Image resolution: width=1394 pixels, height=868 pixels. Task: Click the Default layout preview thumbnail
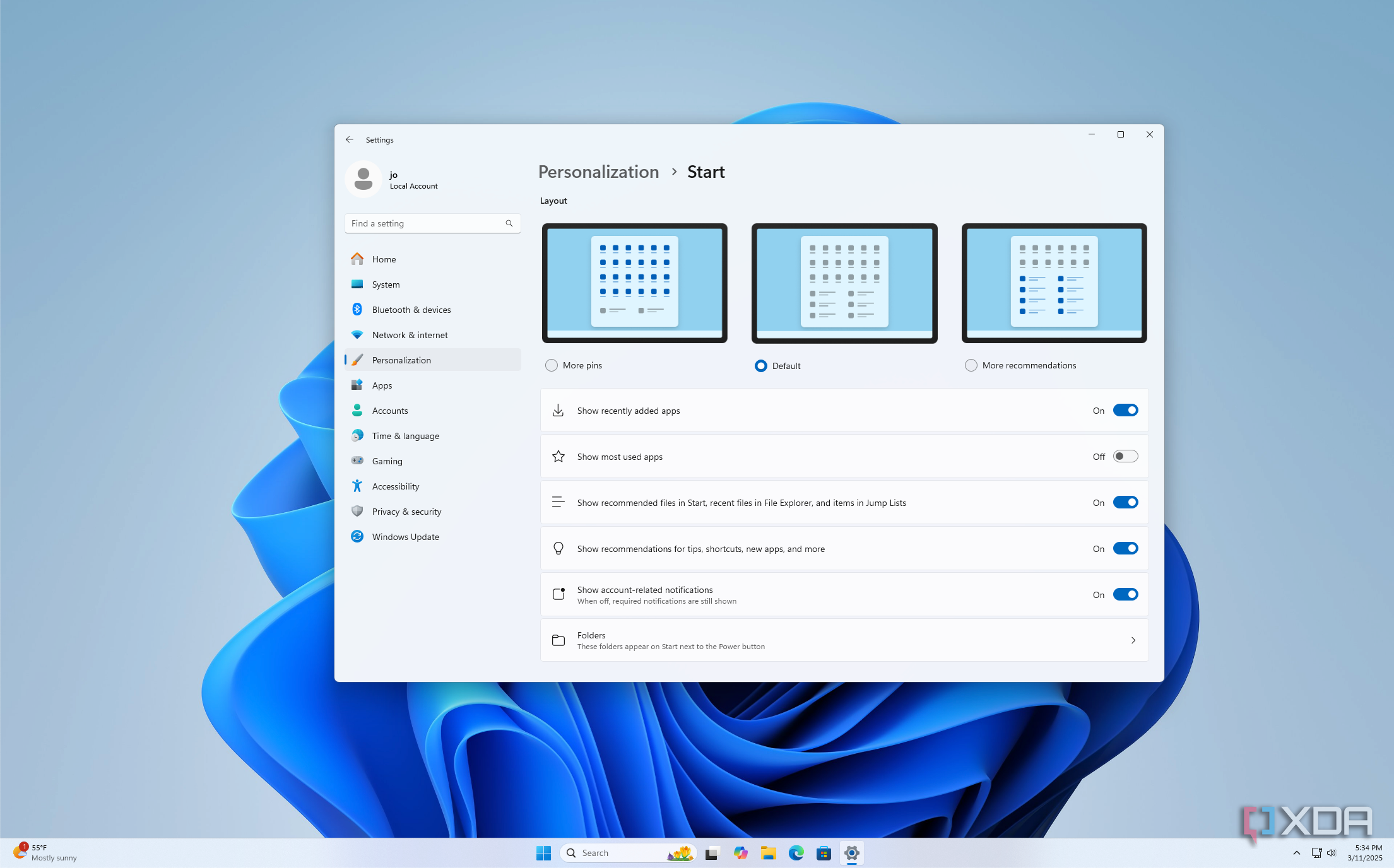tap(844, 283)
